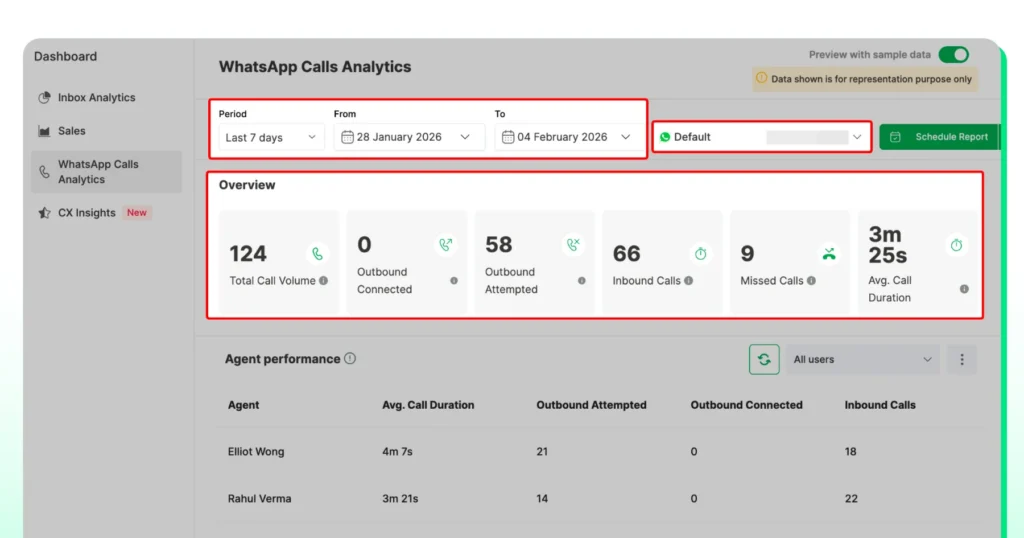Viewport: 1024px width, 538px height.
Task: Click the calendar icon in From field
Action: (347, 137)
